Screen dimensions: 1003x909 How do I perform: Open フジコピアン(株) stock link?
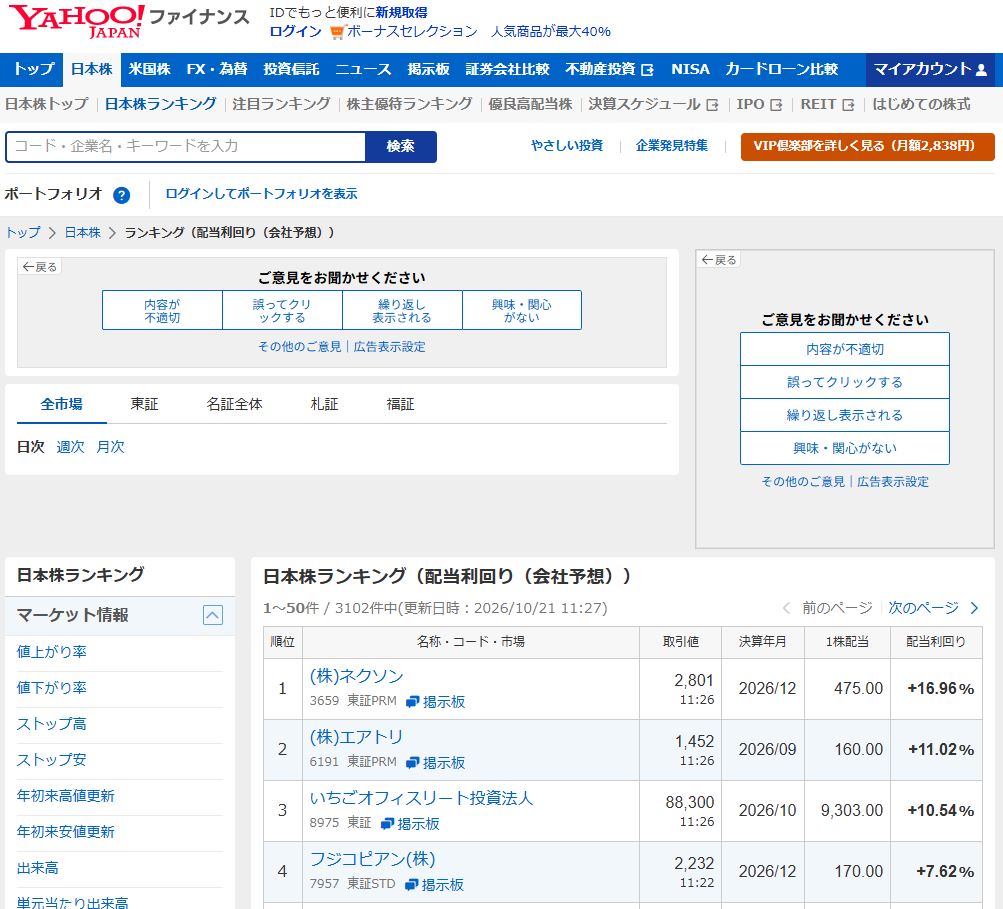tap(372, 859)
